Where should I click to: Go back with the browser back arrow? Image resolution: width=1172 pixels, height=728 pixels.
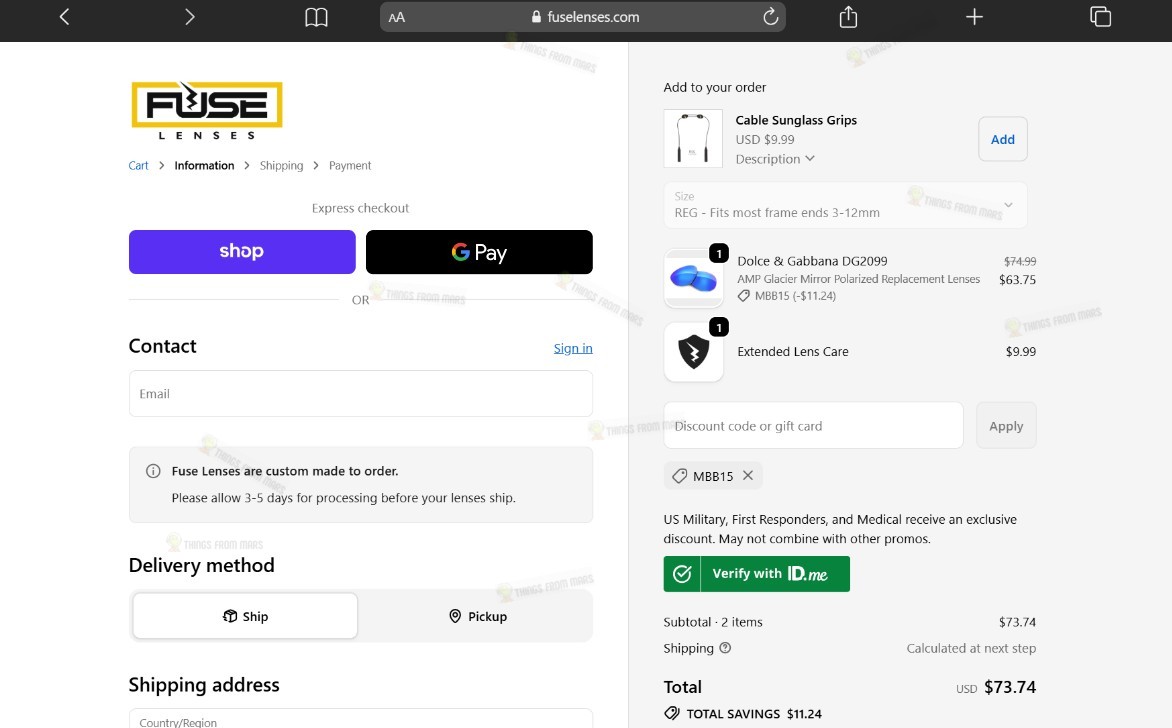64,16
